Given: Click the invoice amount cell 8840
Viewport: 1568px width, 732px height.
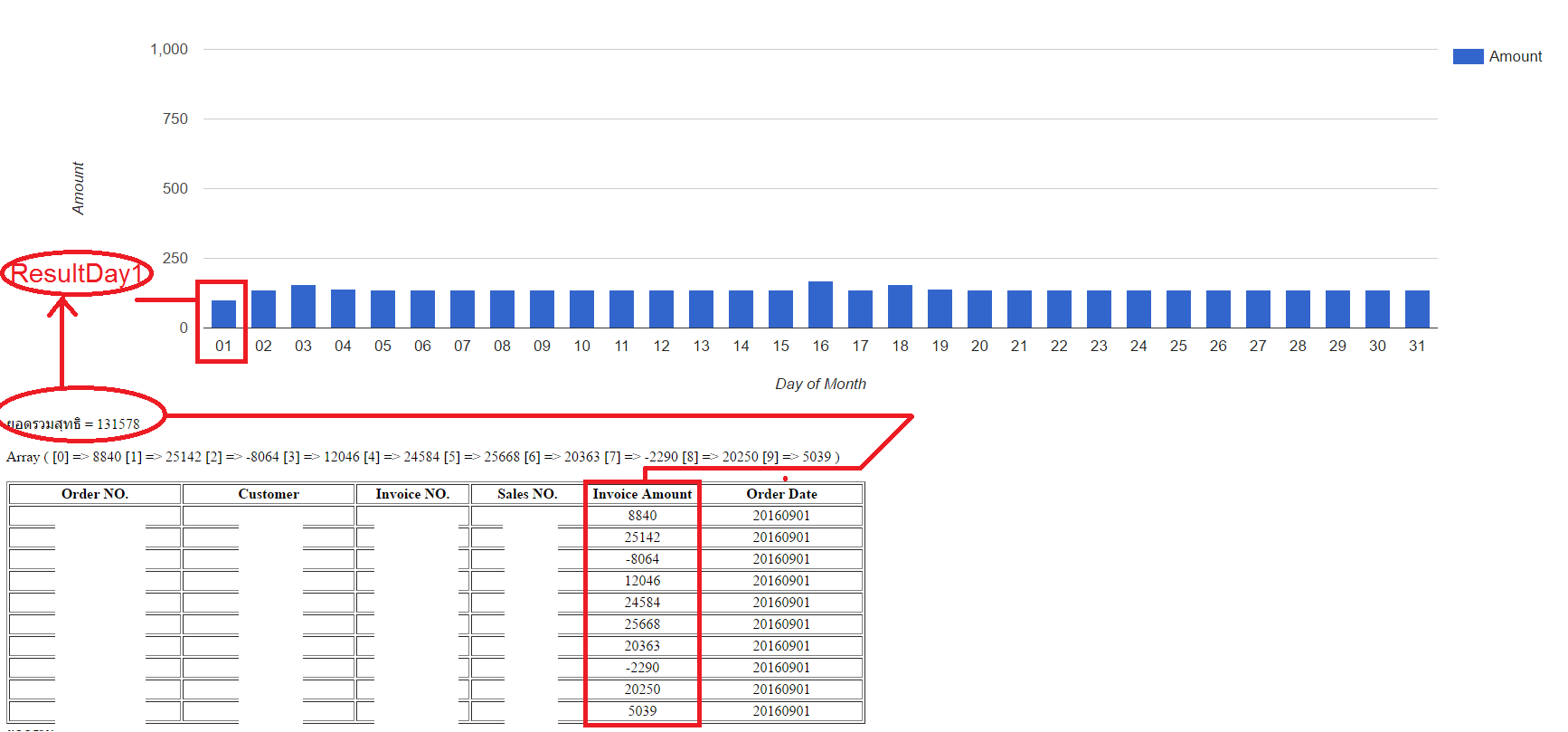Looking at the screenshot, I should [642, 516].
